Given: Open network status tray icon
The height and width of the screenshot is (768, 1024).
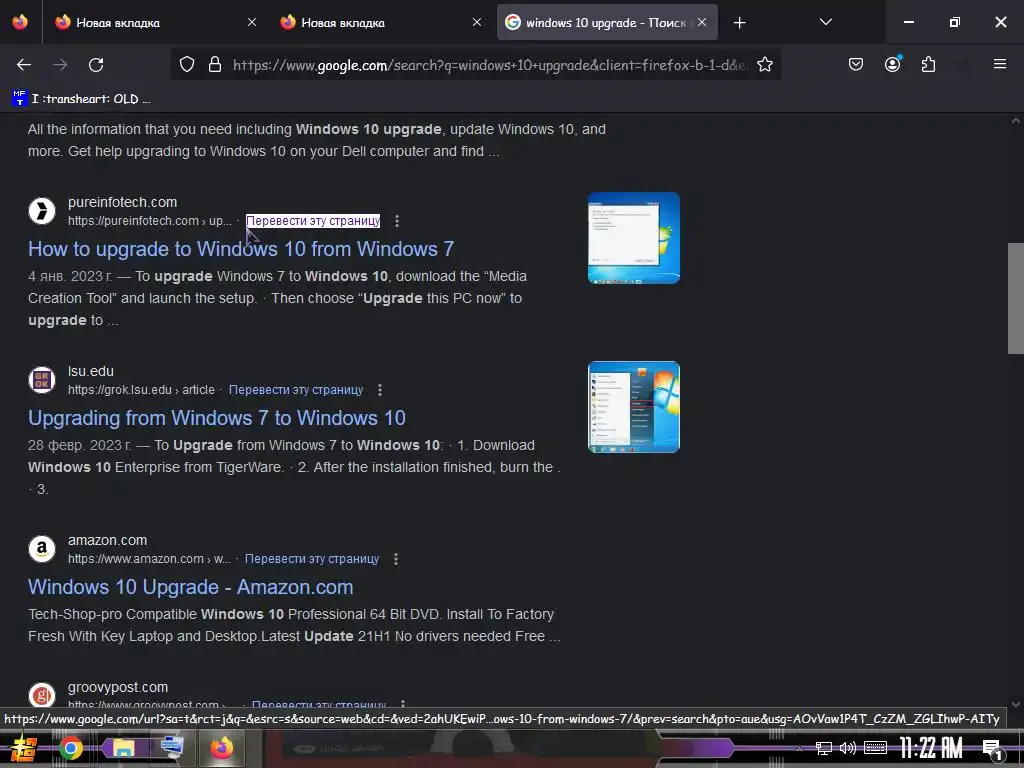Looking at the screenshot, I should [823, 748].
